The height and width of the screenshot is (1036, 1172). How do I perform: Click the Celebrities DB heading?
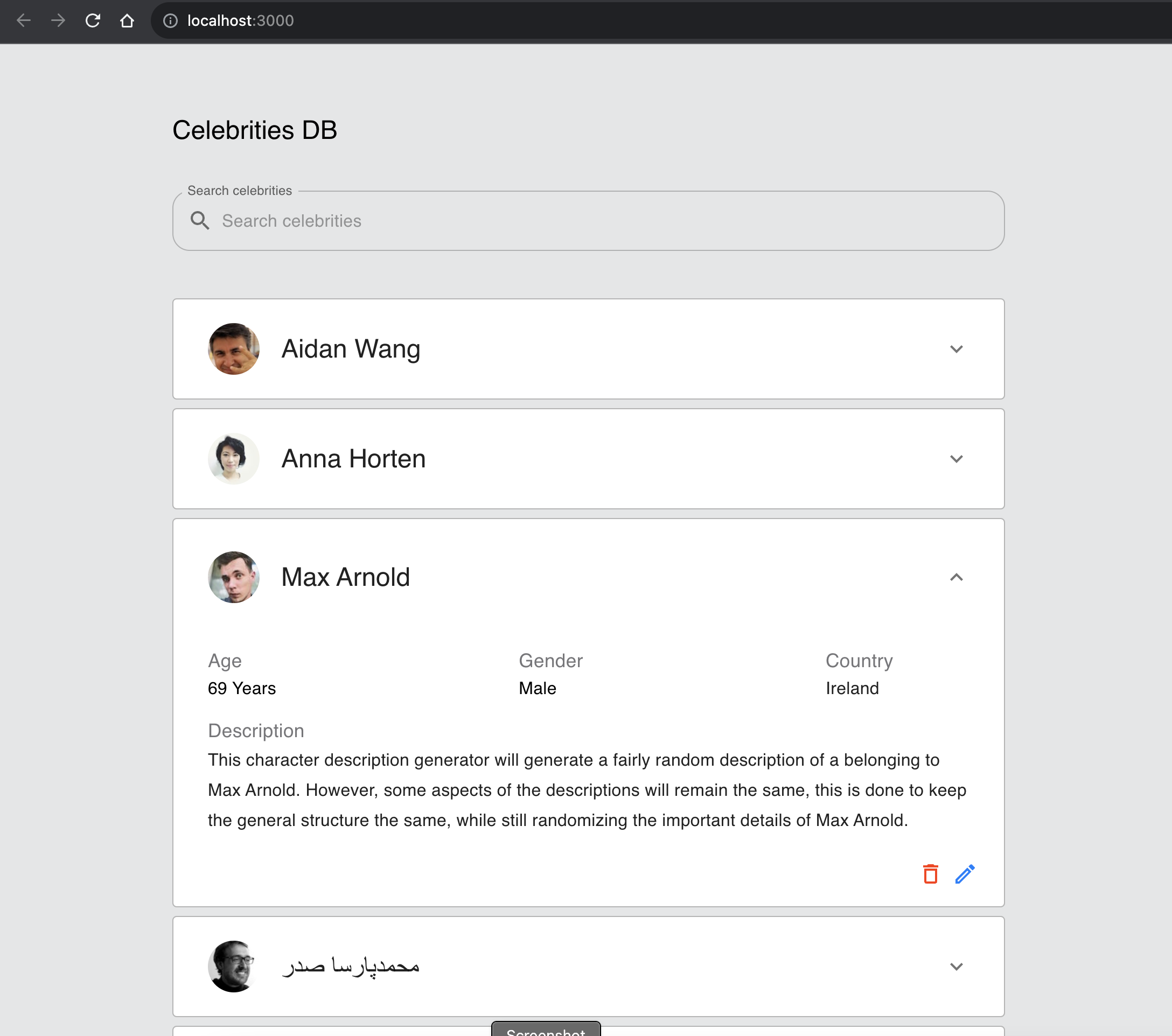click(x=255, y=130)
